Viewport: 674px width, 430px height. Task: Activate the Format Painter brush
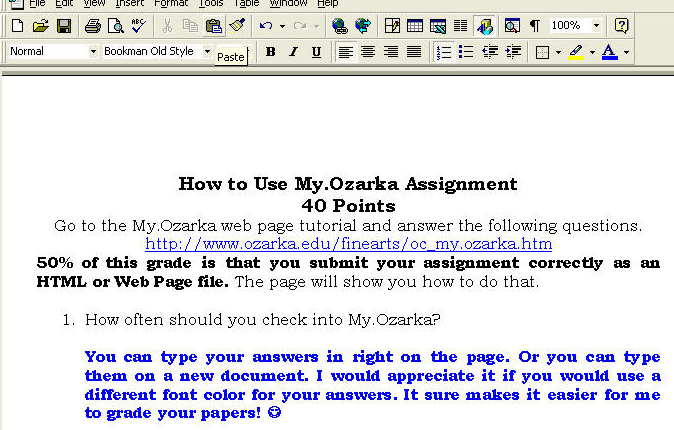[237, 26]
